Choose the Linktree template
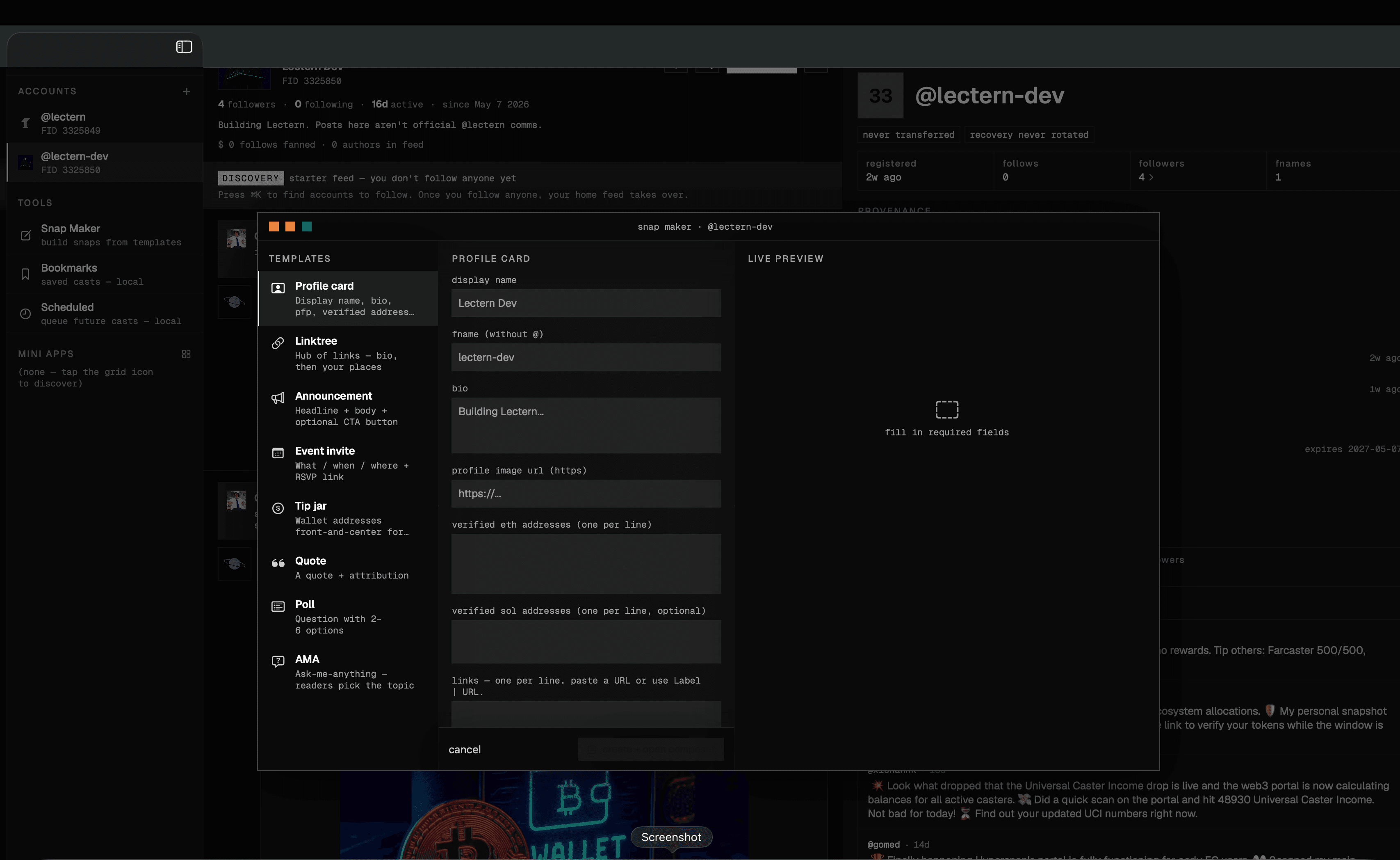This screenshot has height=860, width=1400. (348, 353)
